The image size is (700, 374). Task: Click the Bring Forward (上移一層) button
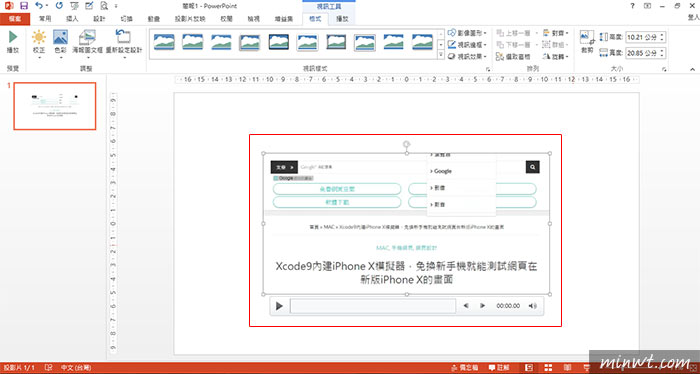(x=513, y=33)
